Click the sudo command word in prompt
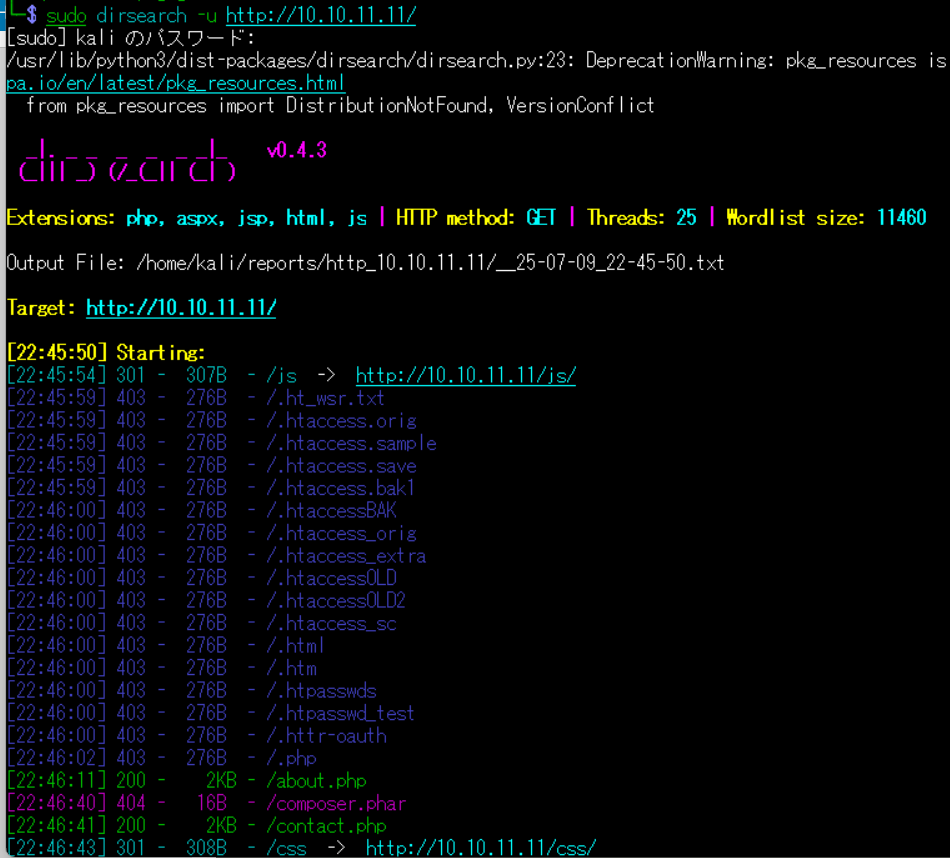 click(66, 15)
